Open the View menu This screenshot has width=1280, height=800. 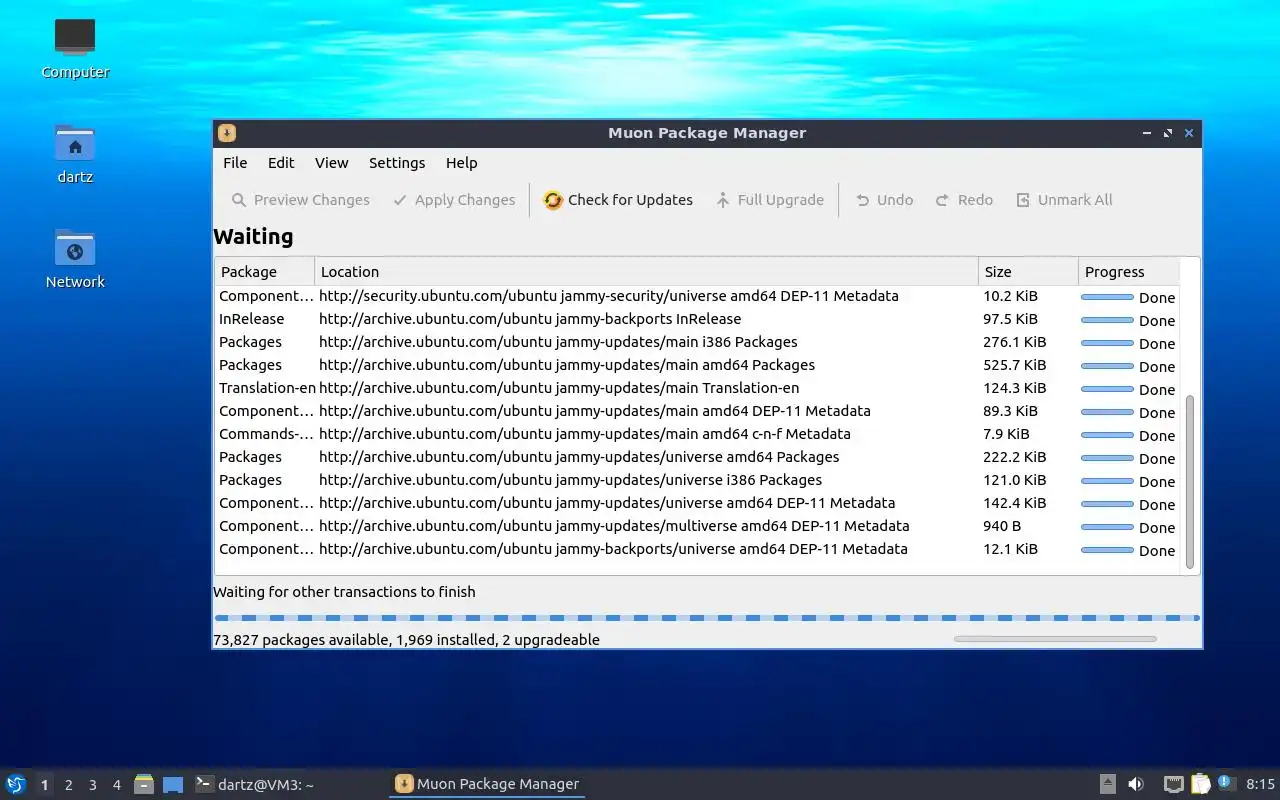(332, 163)
